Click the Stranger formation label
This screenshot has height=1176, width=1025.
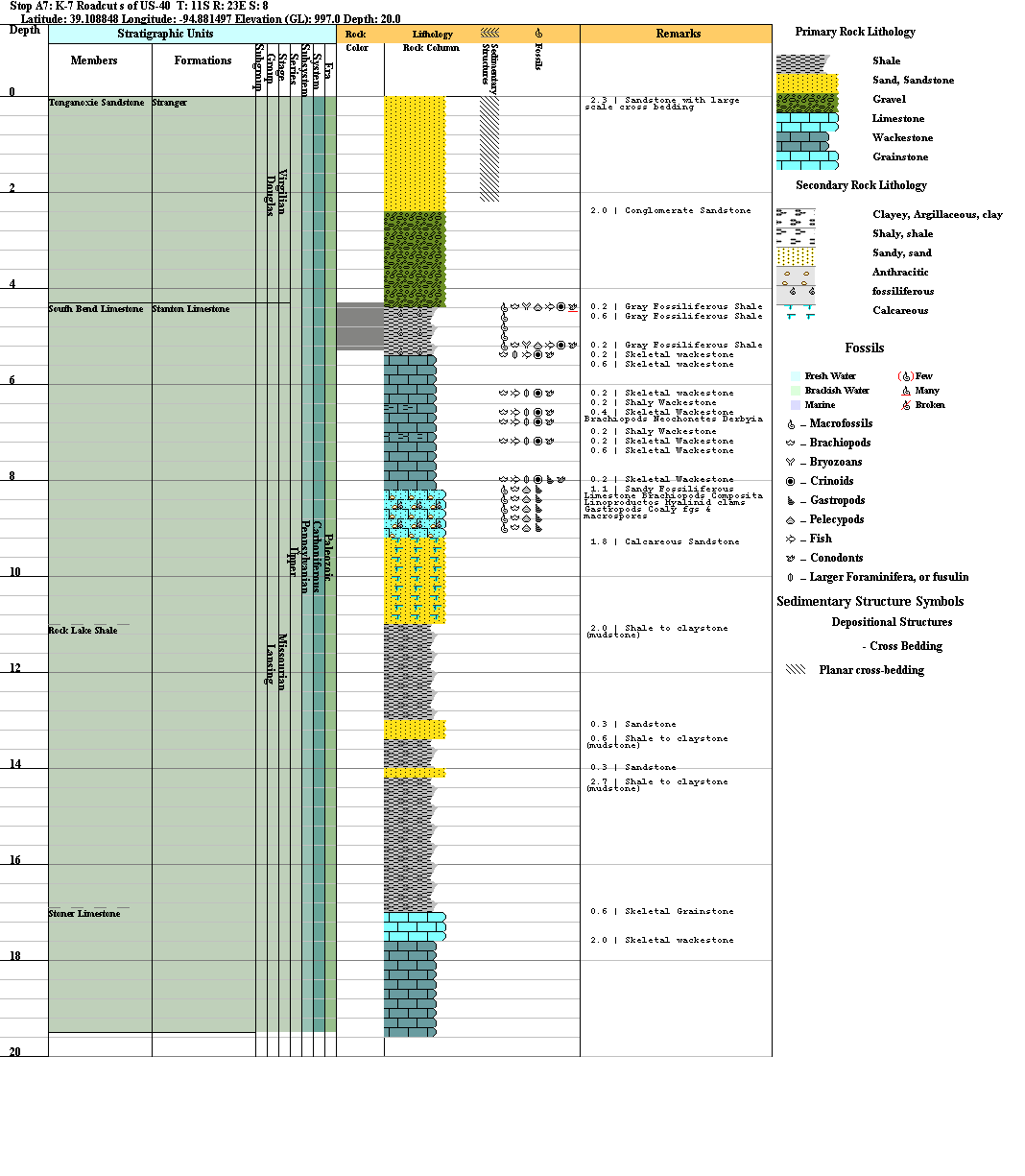click(170, 103)
